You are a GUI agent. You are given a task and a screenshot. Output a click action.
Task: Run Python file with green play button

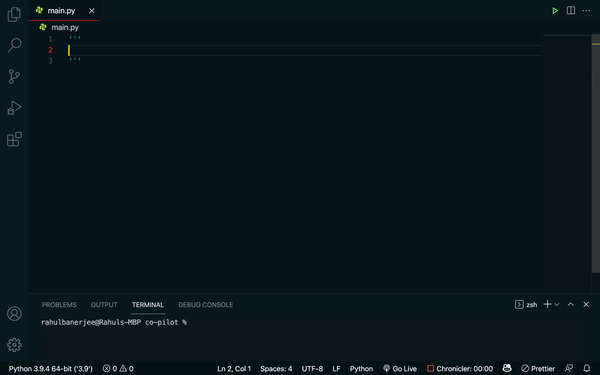point(555,11)
